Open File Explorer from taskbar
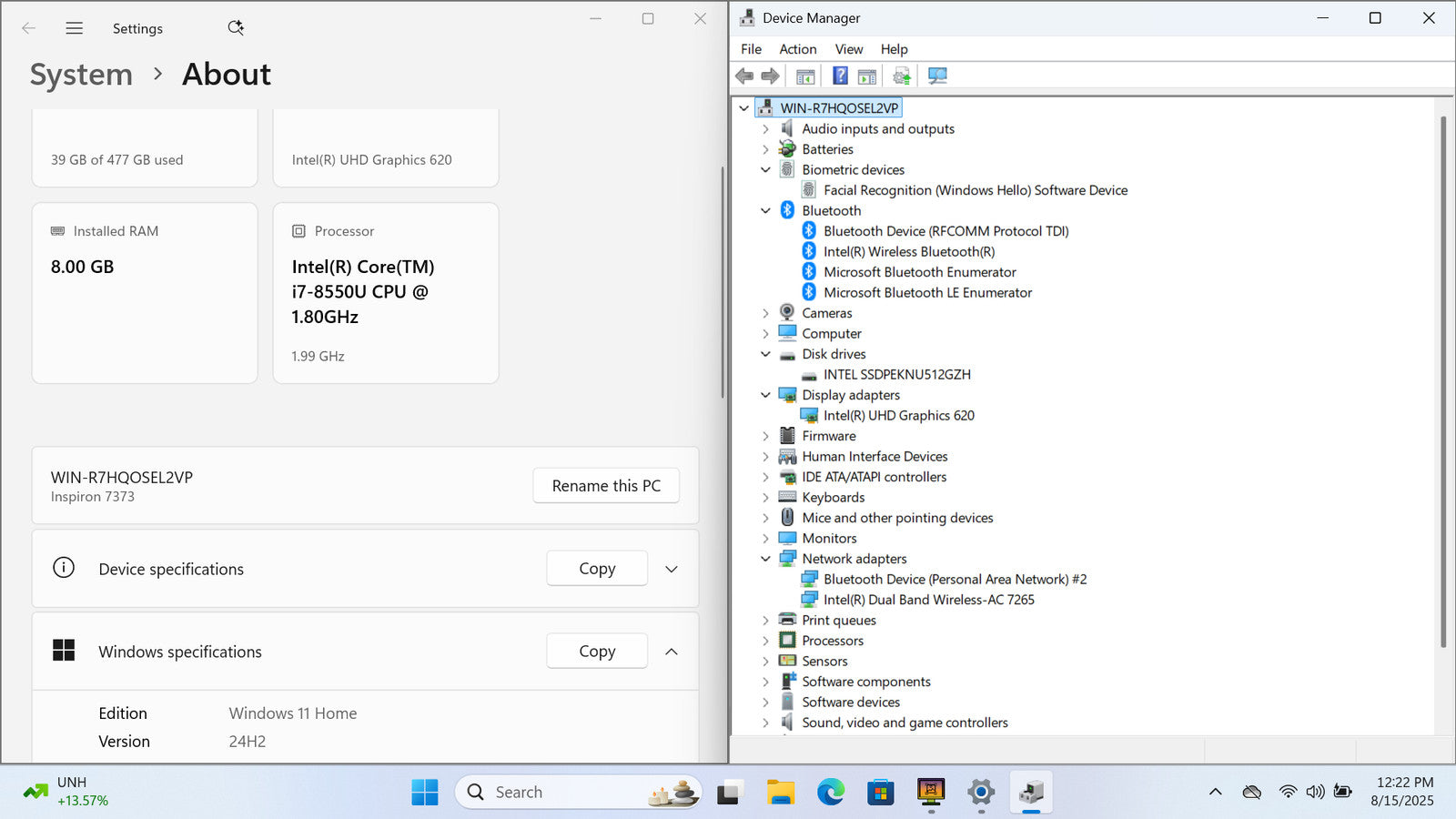 click(x=780, y=792)
